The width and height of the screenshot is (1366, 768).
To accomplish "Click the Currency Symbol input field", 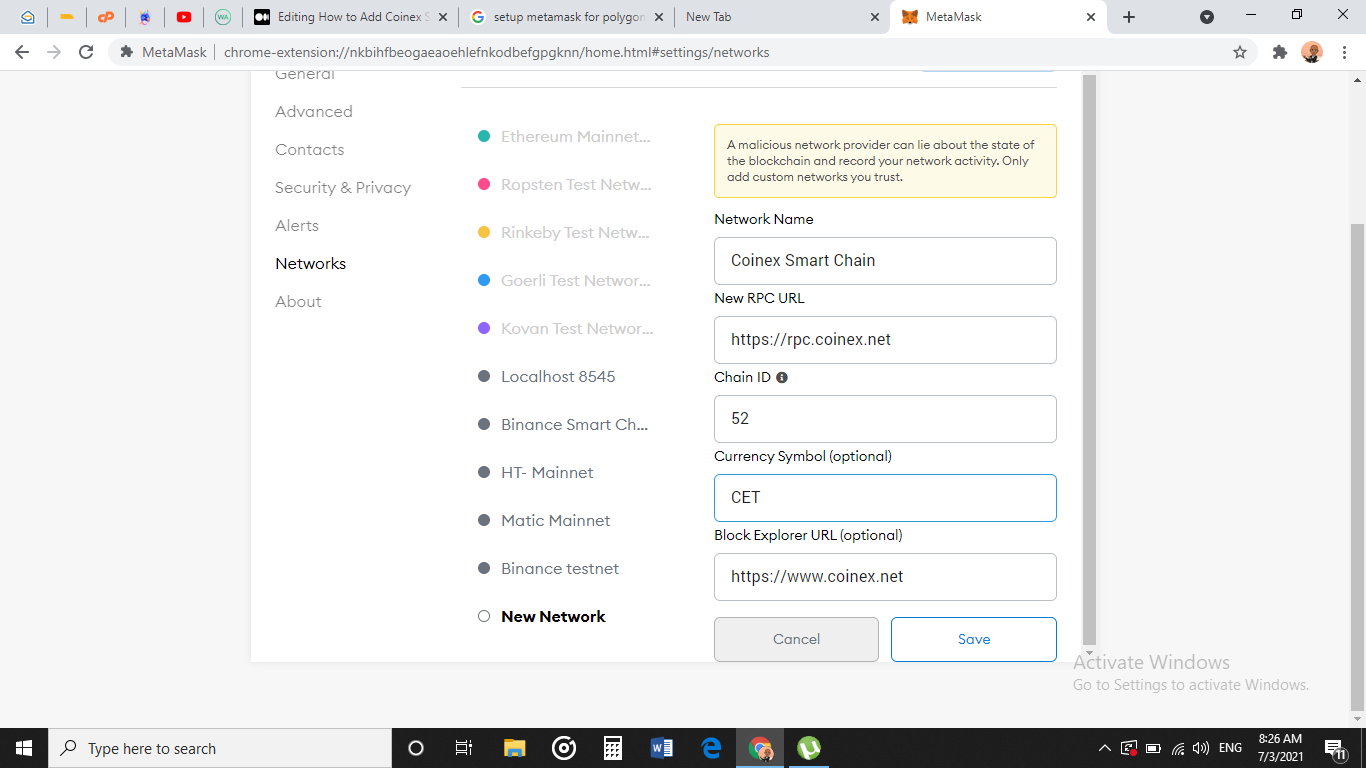I will click(885, 498).
